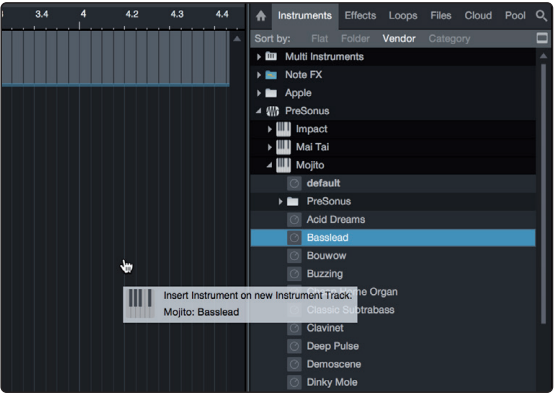Select the Clavinet preset
556x397 pixels.
point(393,328)
